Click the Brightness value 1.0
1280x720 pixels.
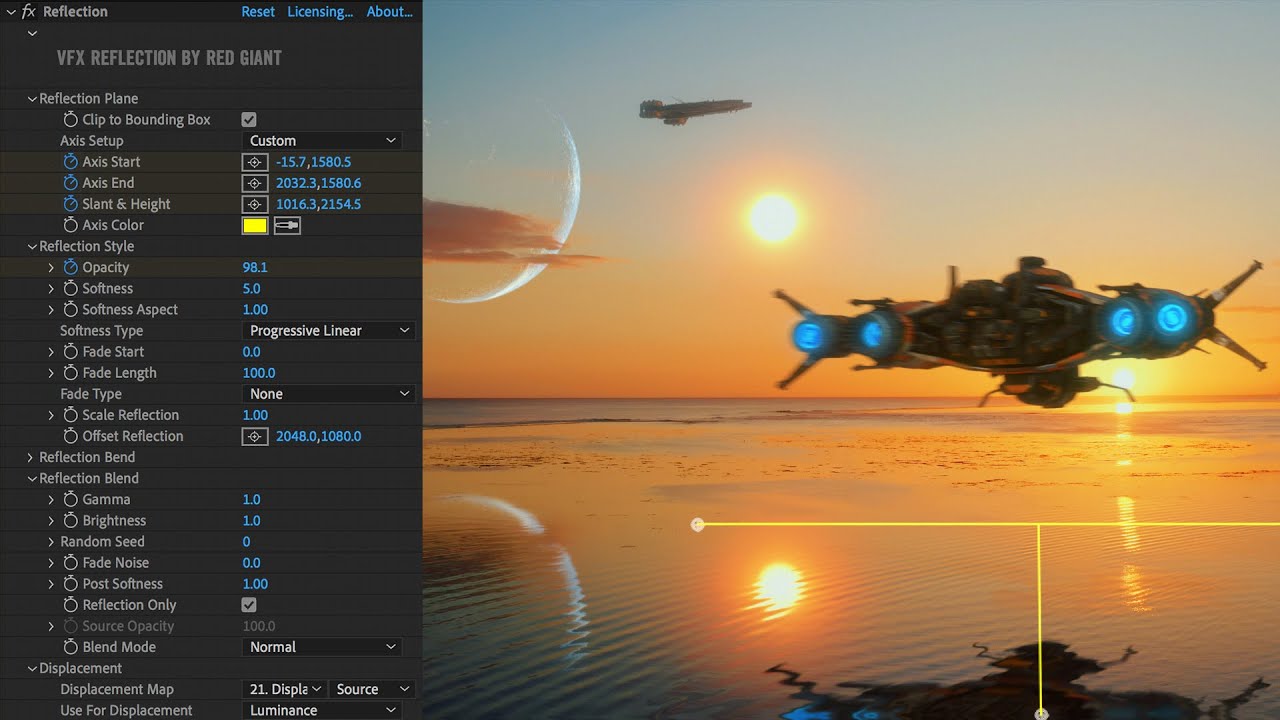tap(251, 520)
